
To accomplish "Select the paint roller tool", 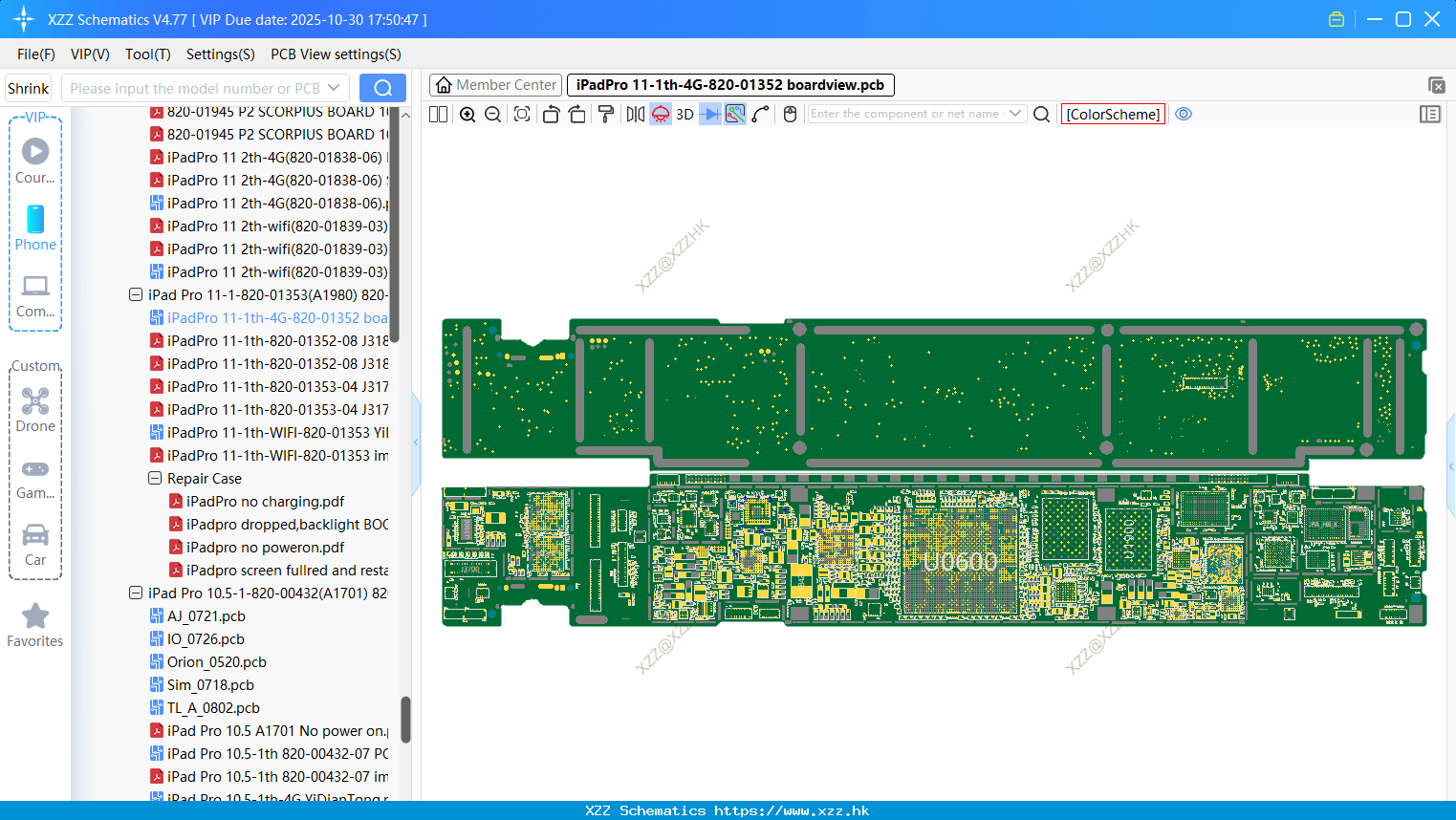I will (606, 114).
